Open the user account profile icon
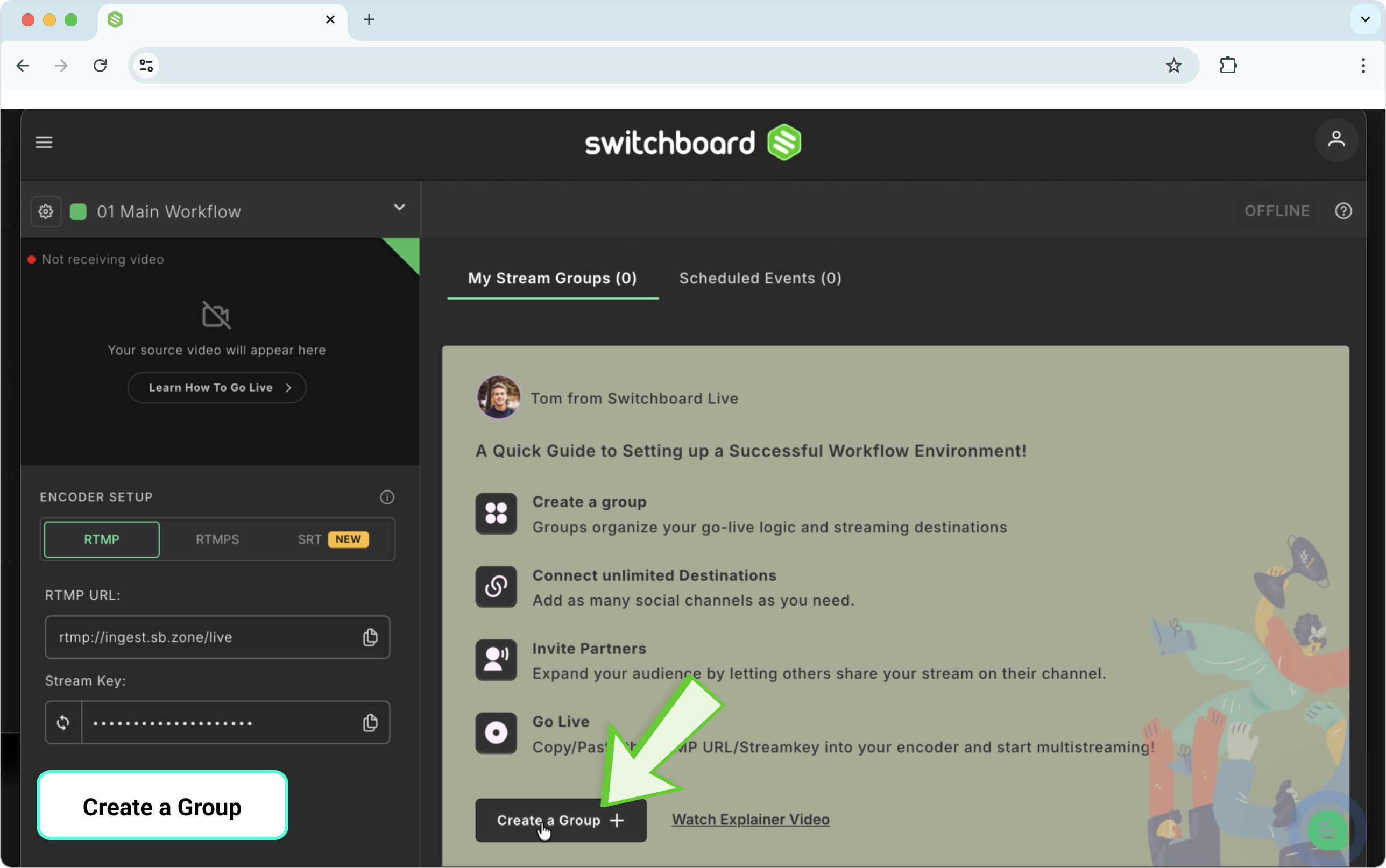This screenshot has width=1386, height=868. coord(1336,140)
